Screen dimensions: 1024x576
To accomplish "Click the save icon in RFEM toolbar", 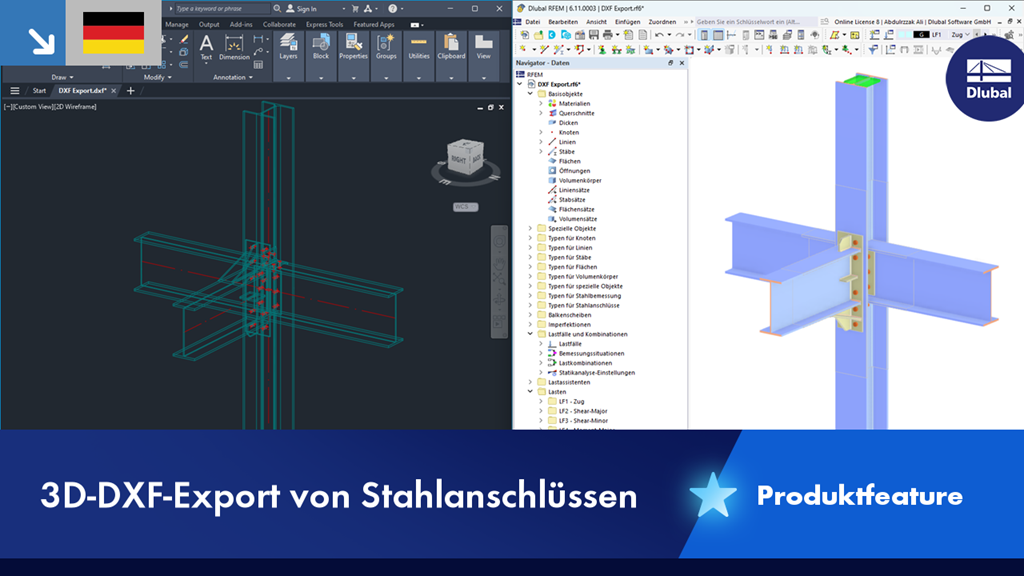I will 594,35.
